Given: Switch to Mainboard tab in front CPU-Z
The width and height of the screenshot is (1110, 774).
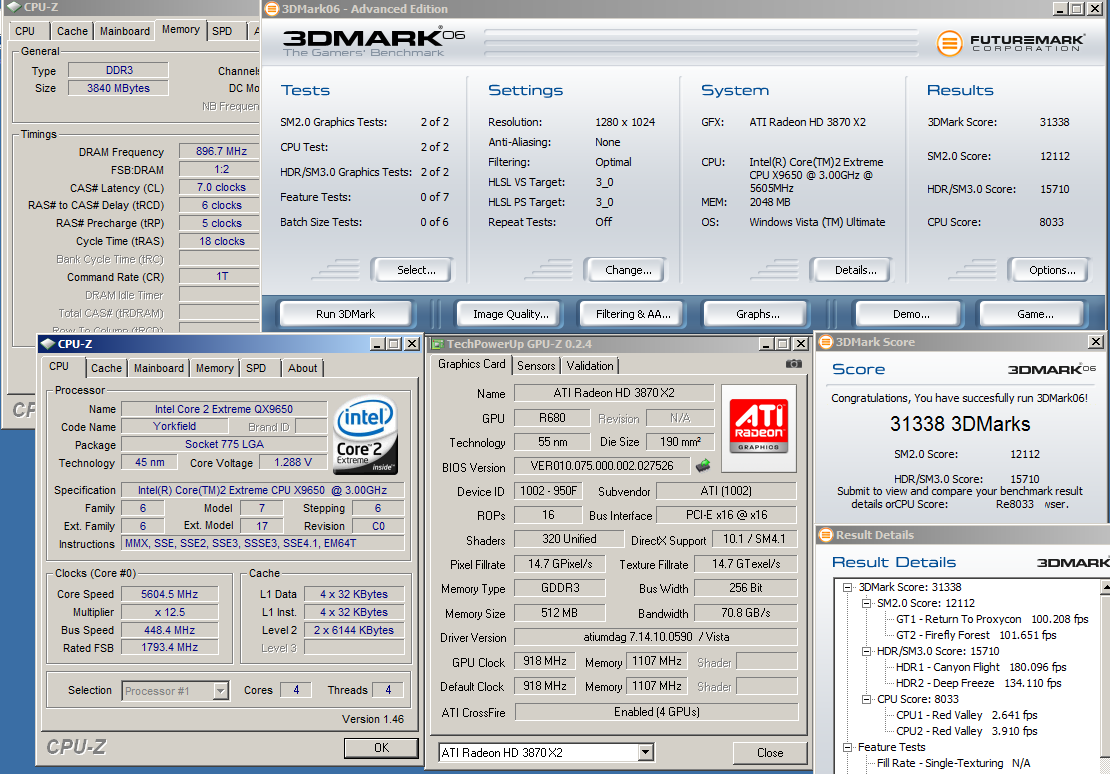Looking at the screenshot, I should 159,368.
